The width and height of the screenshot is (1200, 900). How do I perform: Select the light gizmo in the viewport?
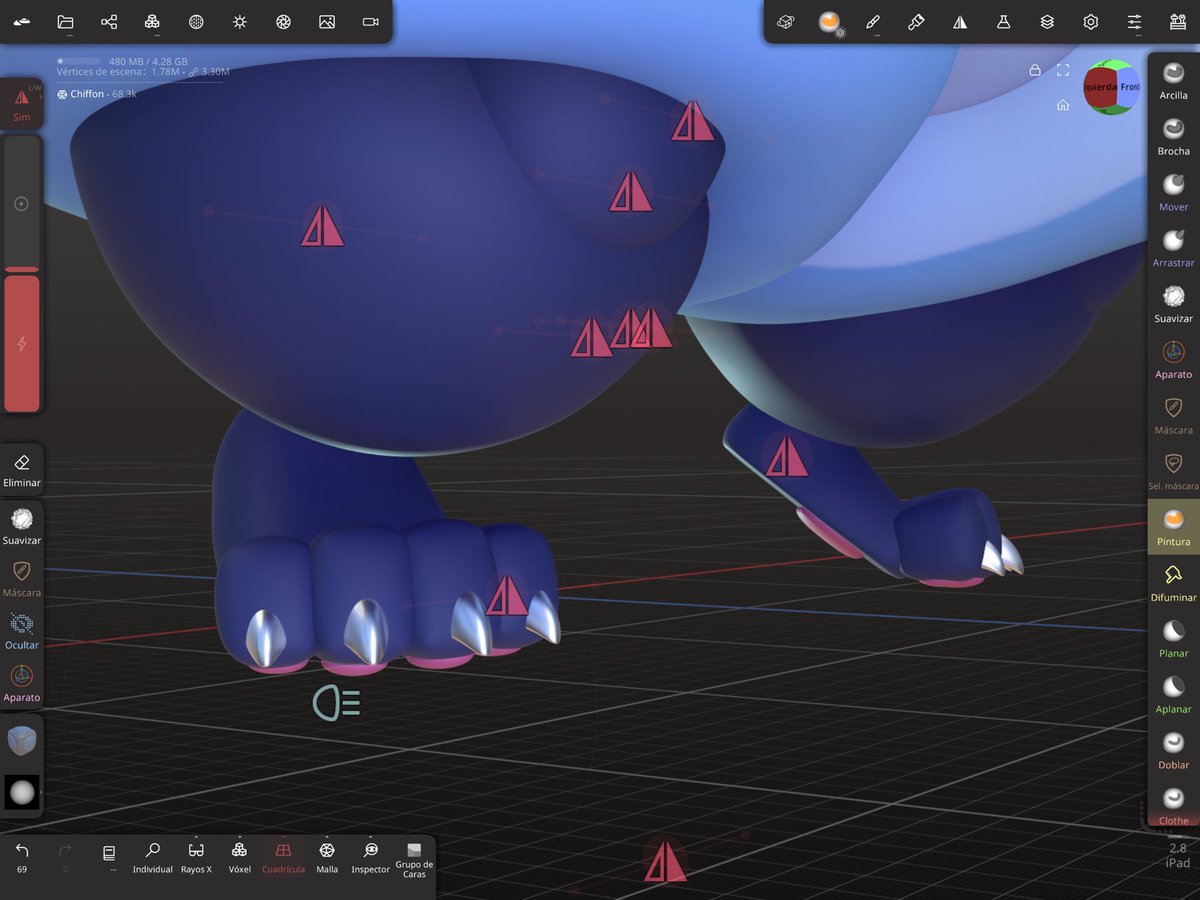click(336, 703)
